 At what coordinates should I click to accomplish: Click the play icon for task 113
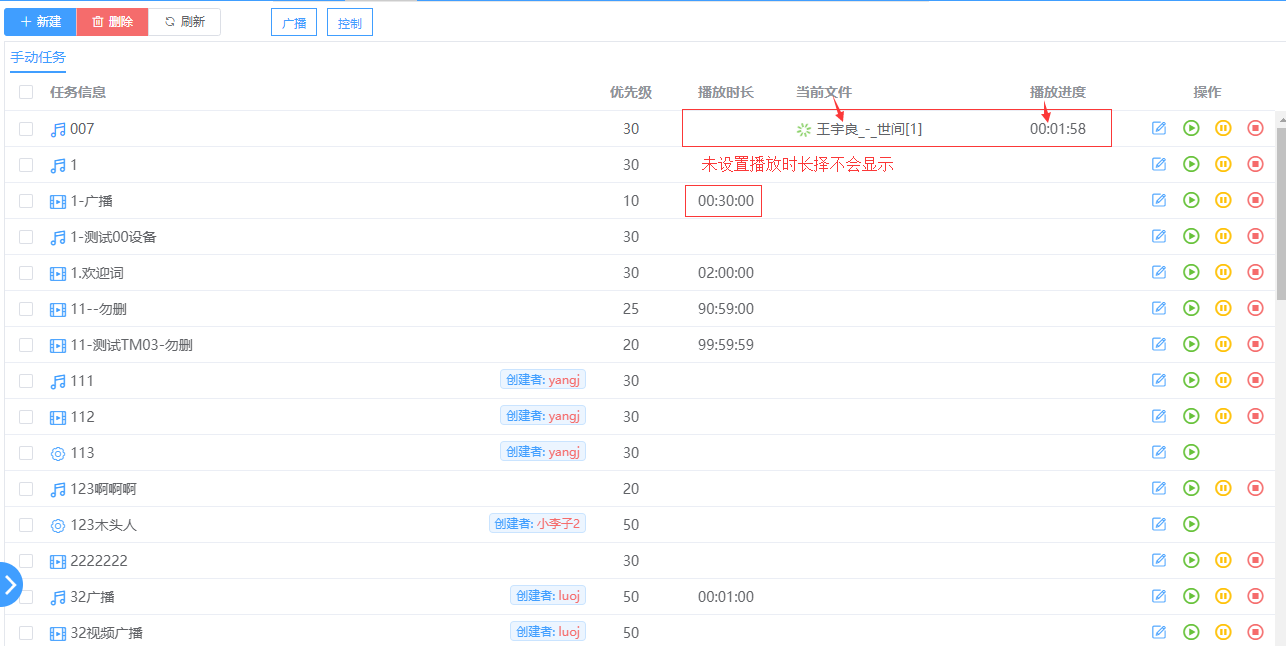point(1191,452)
